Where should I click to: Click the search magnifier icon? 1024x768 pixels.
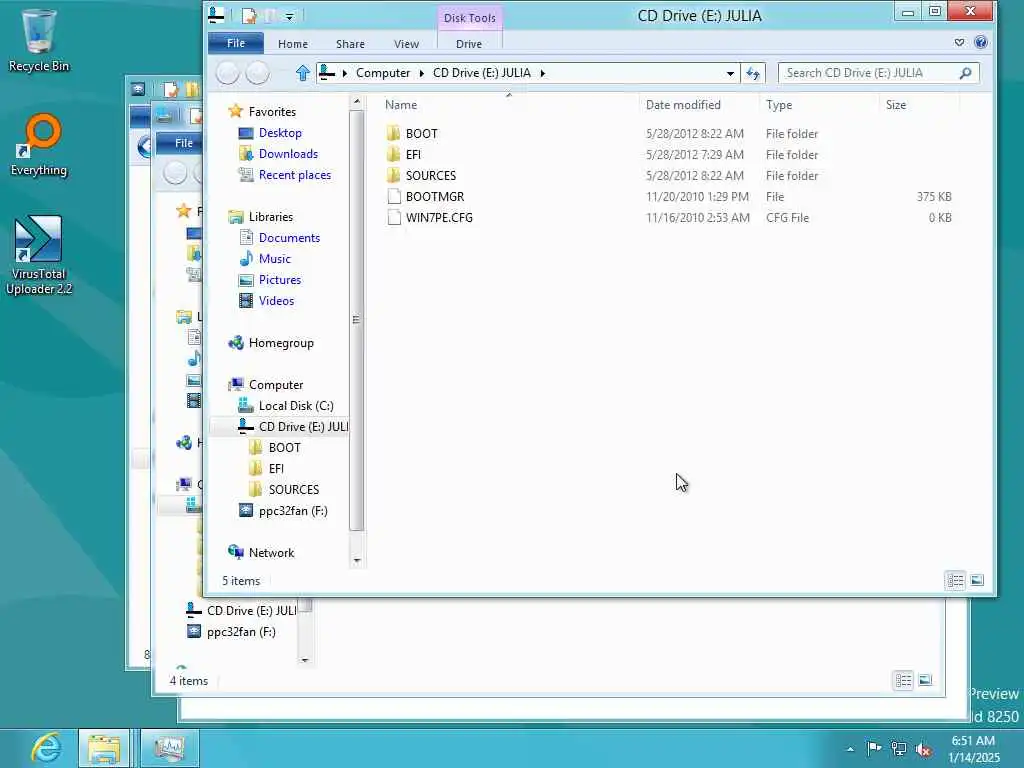[965, 73]
